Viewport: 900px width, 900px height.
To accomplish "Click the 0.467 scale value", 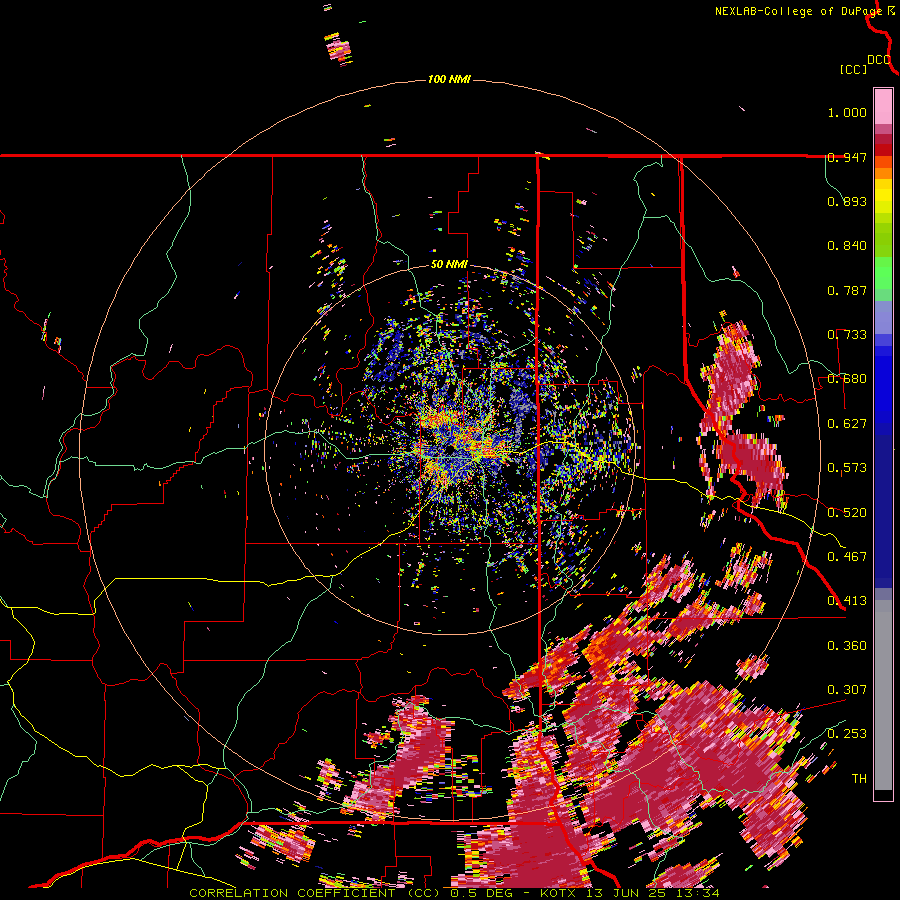I will [x=847, y=557].
